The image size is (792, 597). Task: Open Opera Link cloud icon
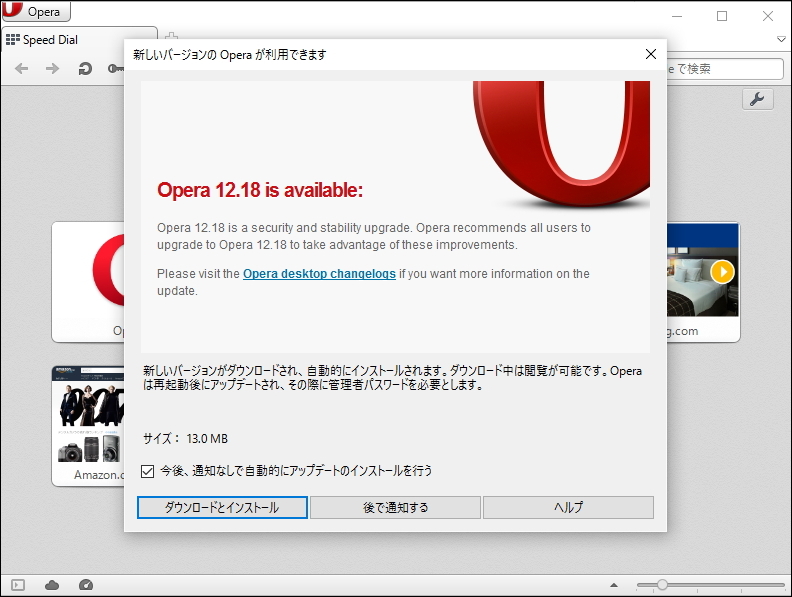click(x=52, y=585)
